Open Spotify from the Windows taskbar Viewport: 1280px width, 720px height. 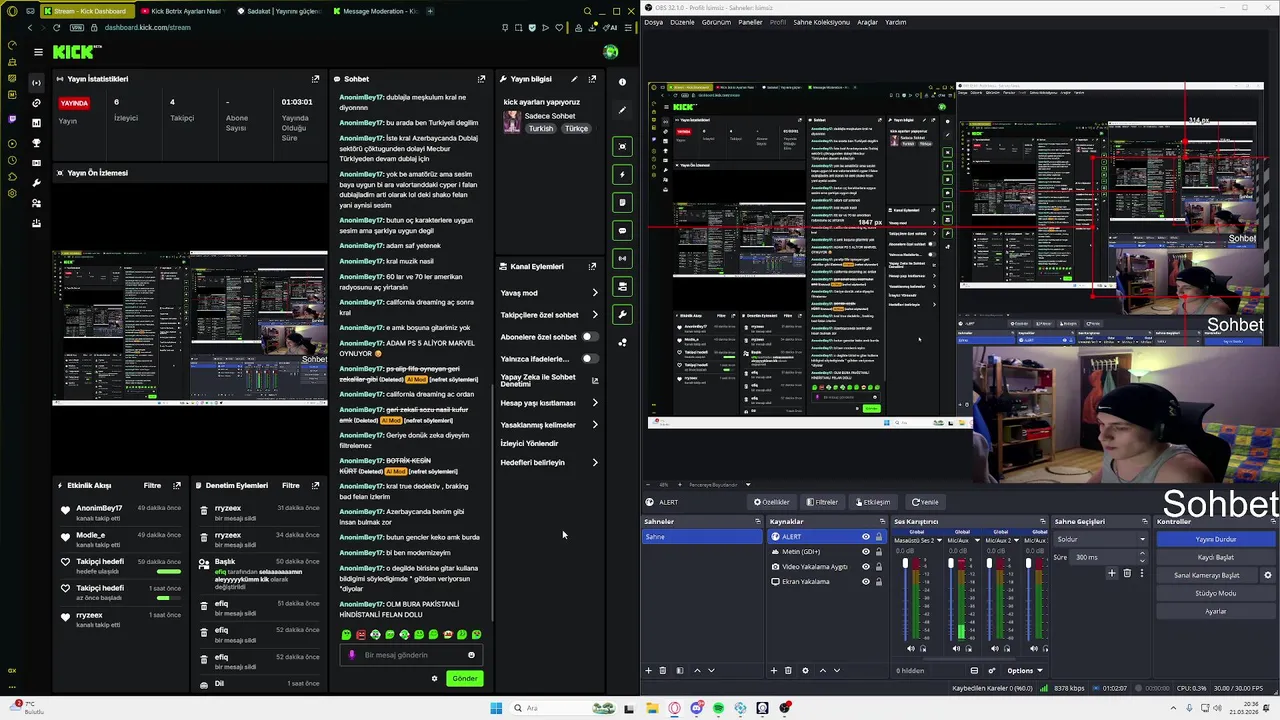click(x=718, y=708)
